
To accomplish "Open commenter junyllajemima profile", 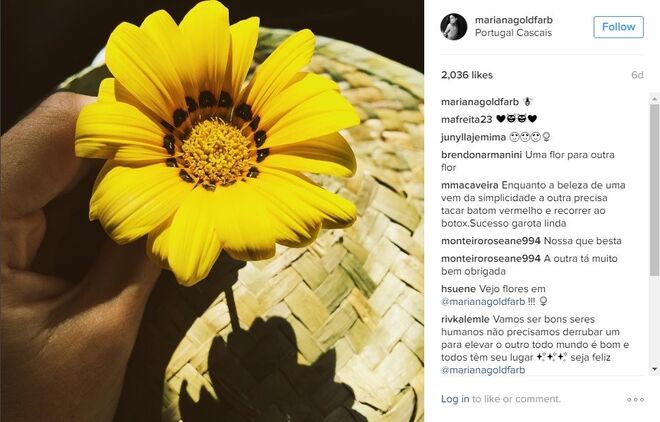I will coord(473,137).
